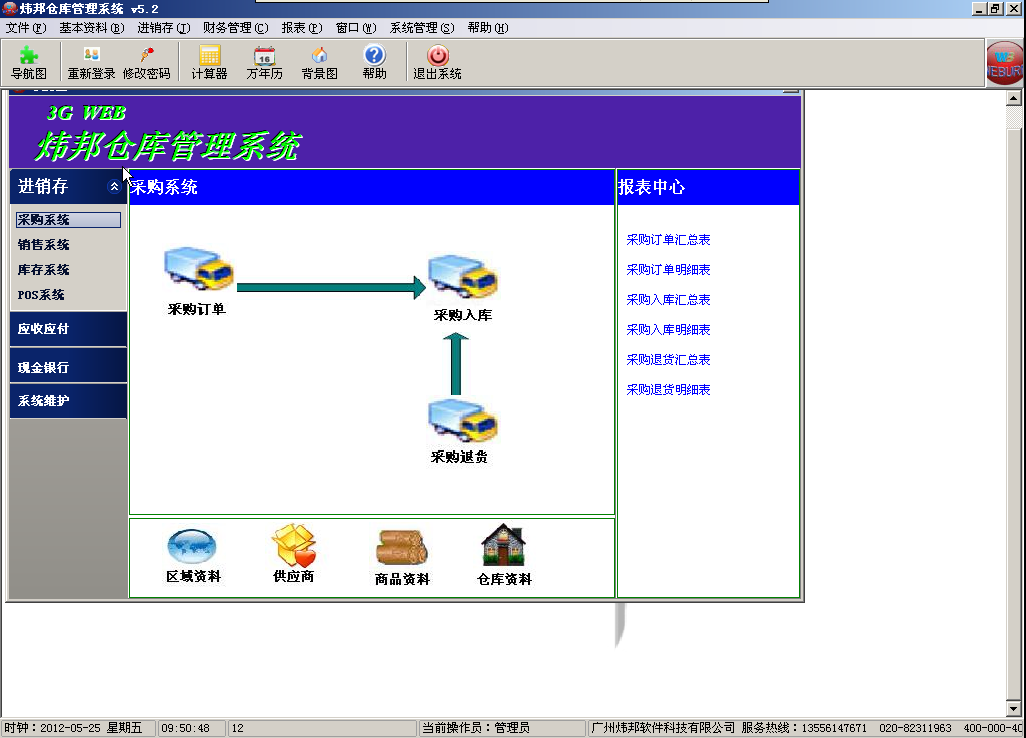This screenshot has width=1026, height=738.
Task: Select 采购系统 in the sidebar
Action: pyautogui.click(x=68, y=220)
